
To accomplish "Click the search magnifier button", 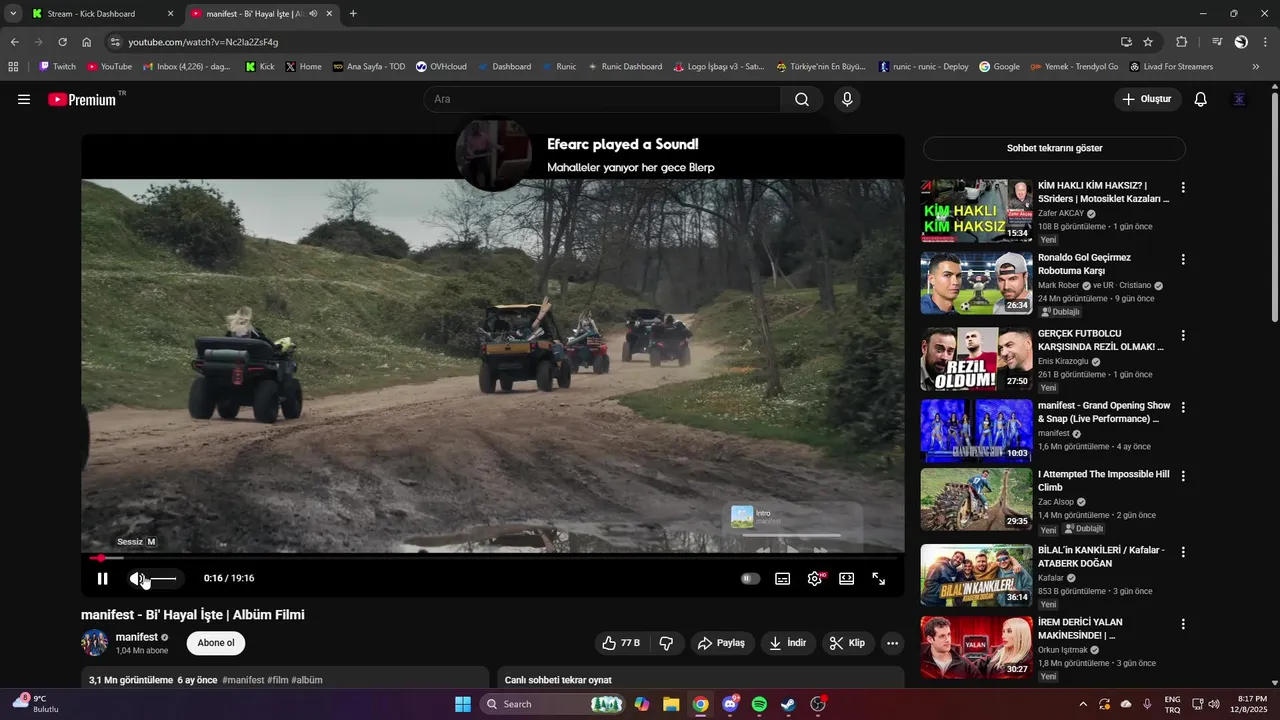I will click(x=802, y=99).
